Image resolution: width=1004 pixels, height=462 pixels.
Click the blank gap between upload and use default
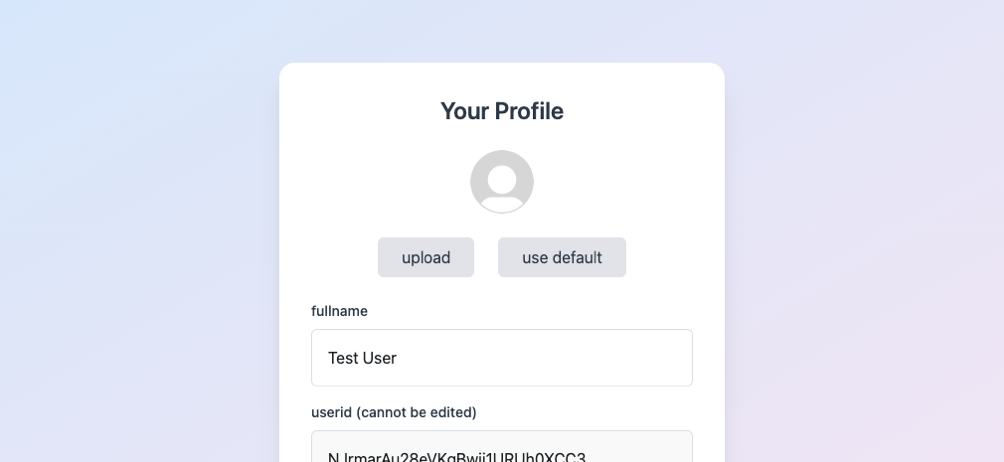(x=486, y=257)
